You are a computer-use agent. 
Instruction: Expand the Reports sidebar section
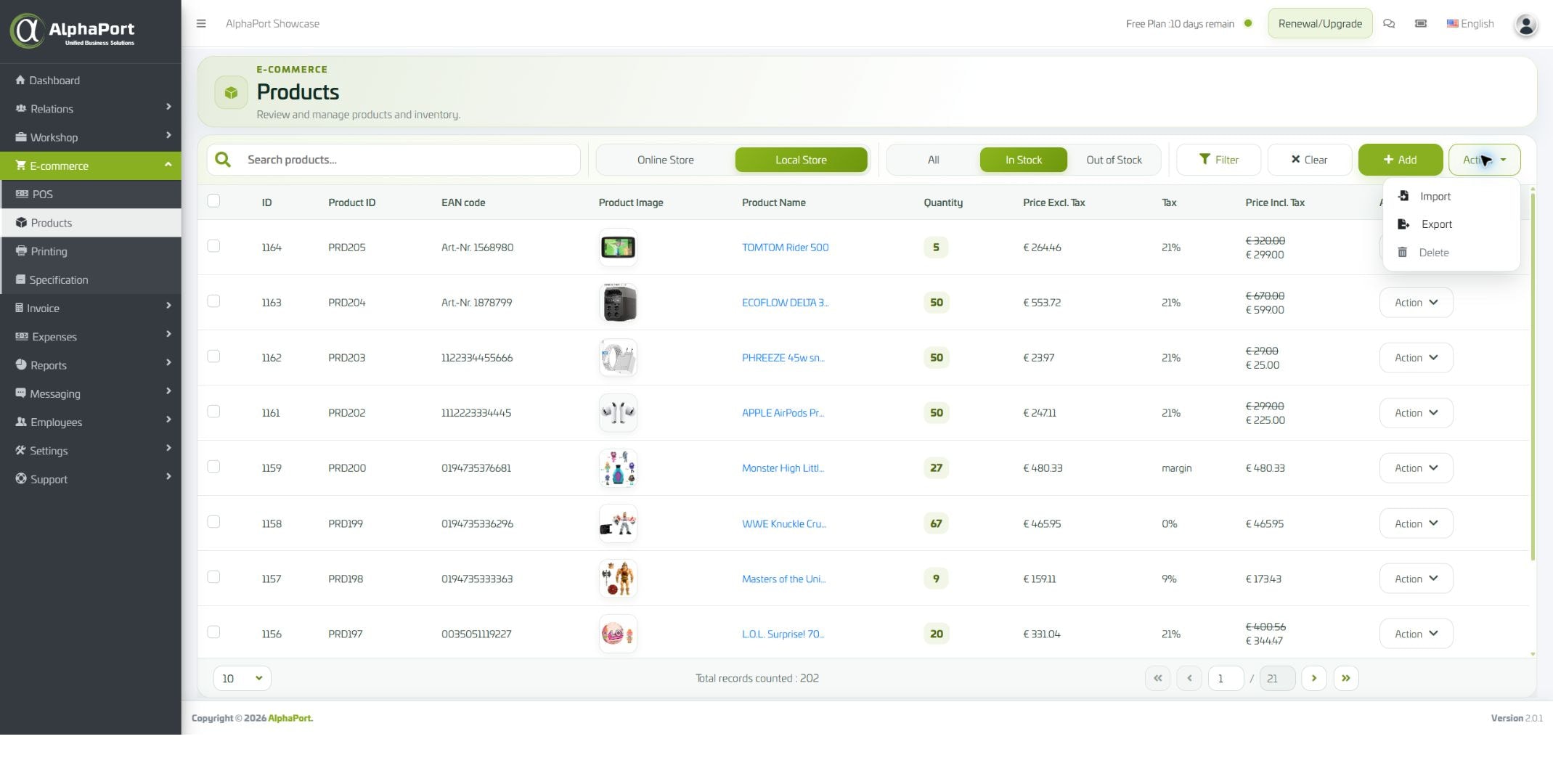click(x=91, y=365)
